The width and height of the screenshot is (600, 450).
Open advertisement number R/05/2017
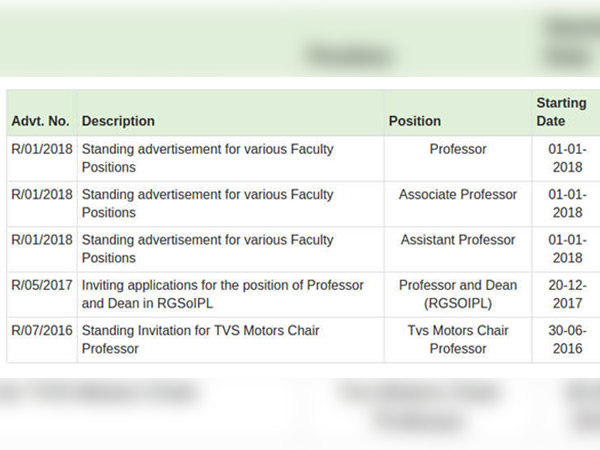(42, 285)
